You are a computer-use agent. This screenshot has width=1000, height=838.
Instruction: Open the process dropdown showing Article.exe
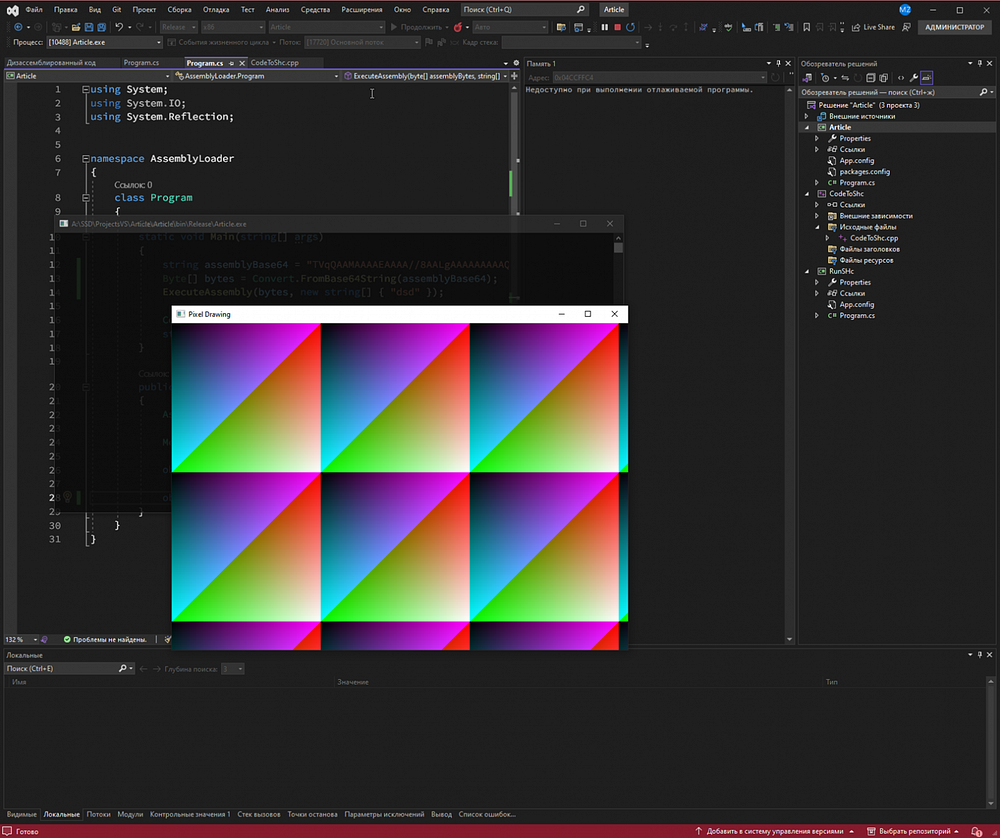click(x=105, y=42)
